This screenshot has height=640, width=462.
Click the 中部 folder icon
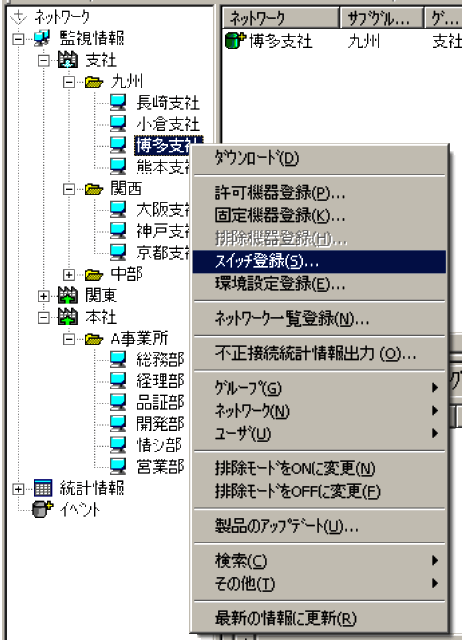point(94,275)
